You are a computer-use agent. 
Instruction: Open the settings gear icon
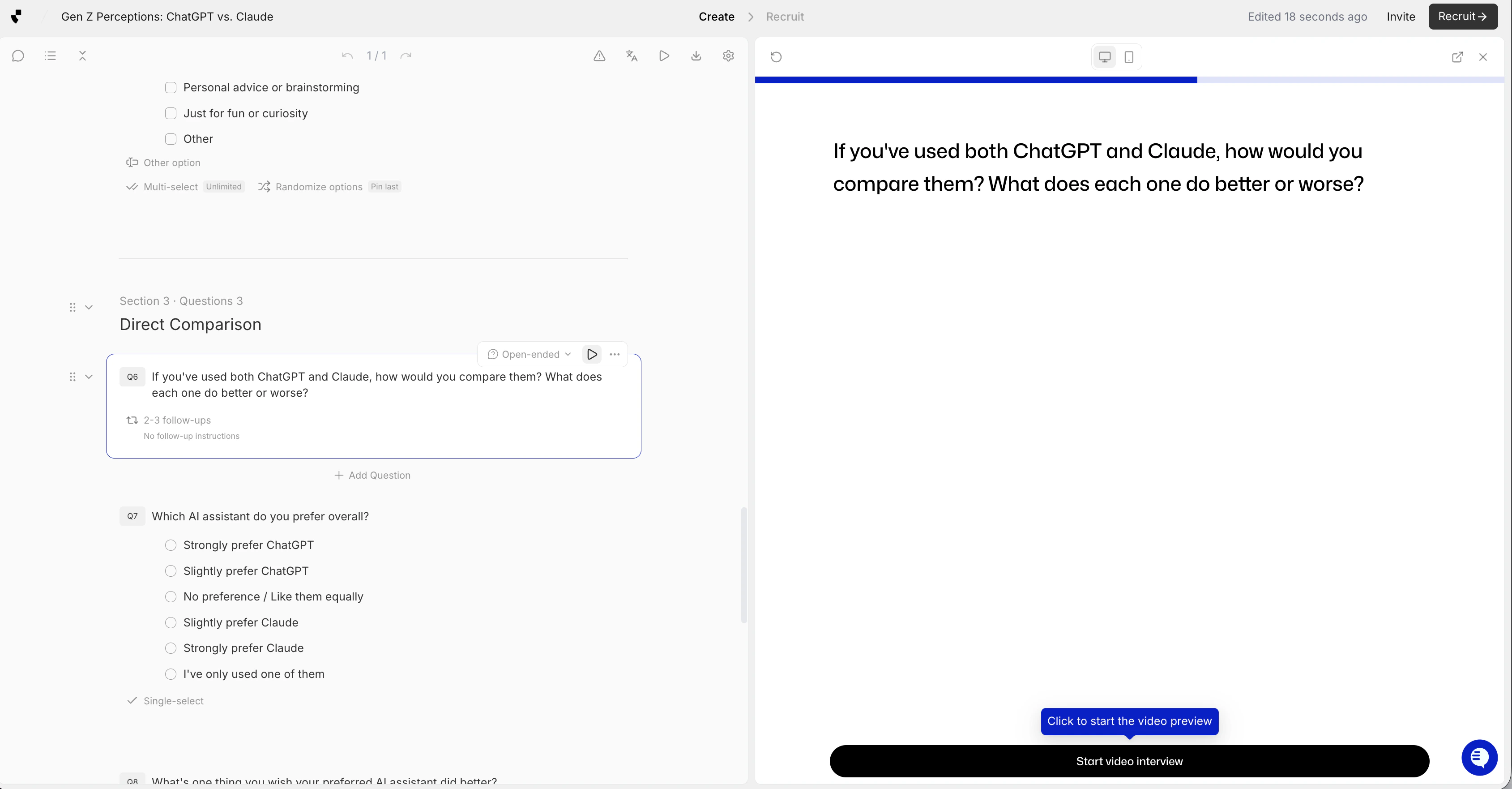coord(728,56)
